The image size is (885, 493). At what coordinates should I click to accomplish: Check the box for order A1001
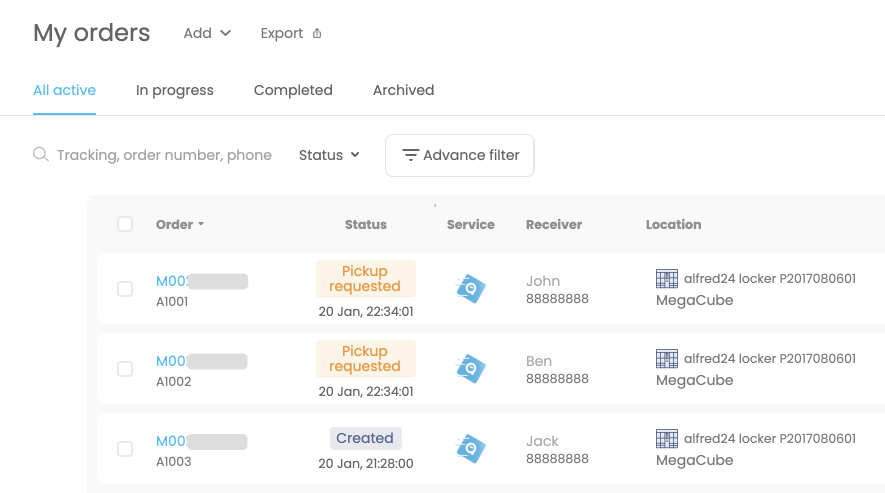click(x=125, y=289)
